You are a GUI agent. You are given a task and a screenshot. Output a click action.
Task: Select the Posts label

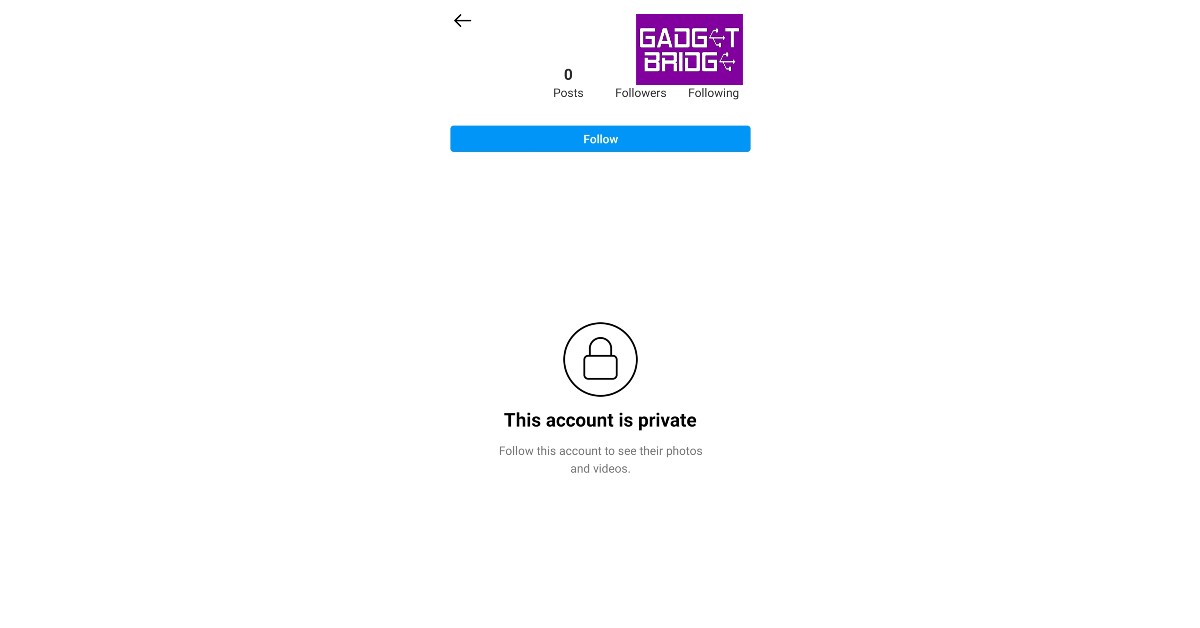(568, 93)
